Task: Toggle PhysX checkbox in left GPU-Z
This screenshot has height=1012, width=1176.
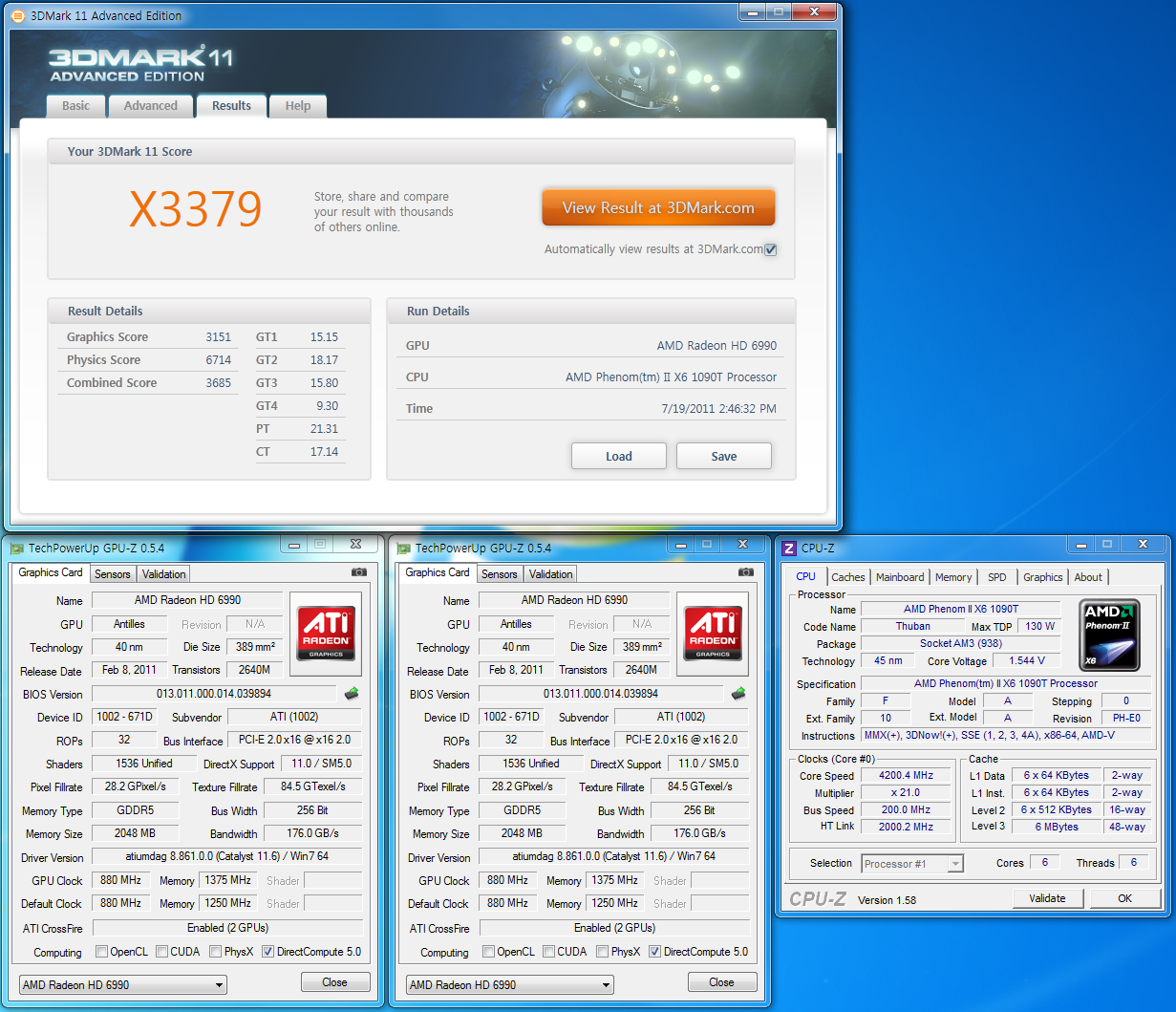Action: click(216, 952)
